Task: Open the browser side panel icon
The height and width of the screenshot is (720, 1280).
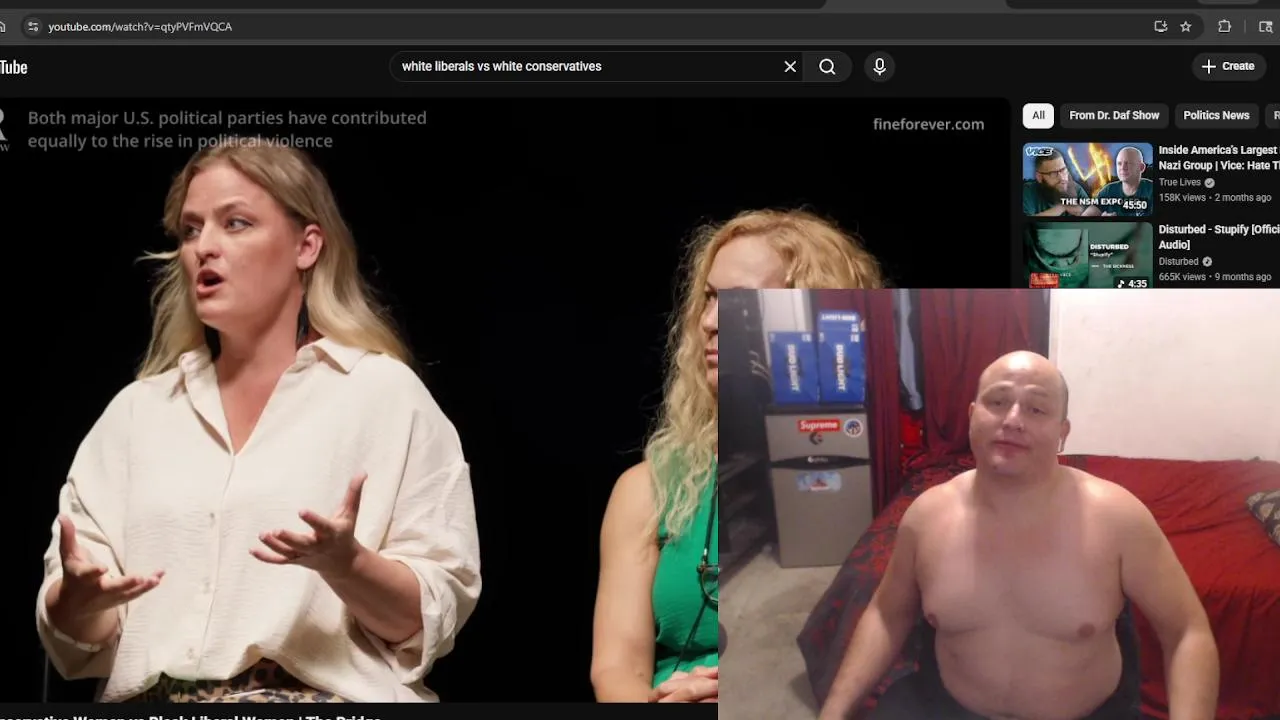Action: [x=1265, y=27]
